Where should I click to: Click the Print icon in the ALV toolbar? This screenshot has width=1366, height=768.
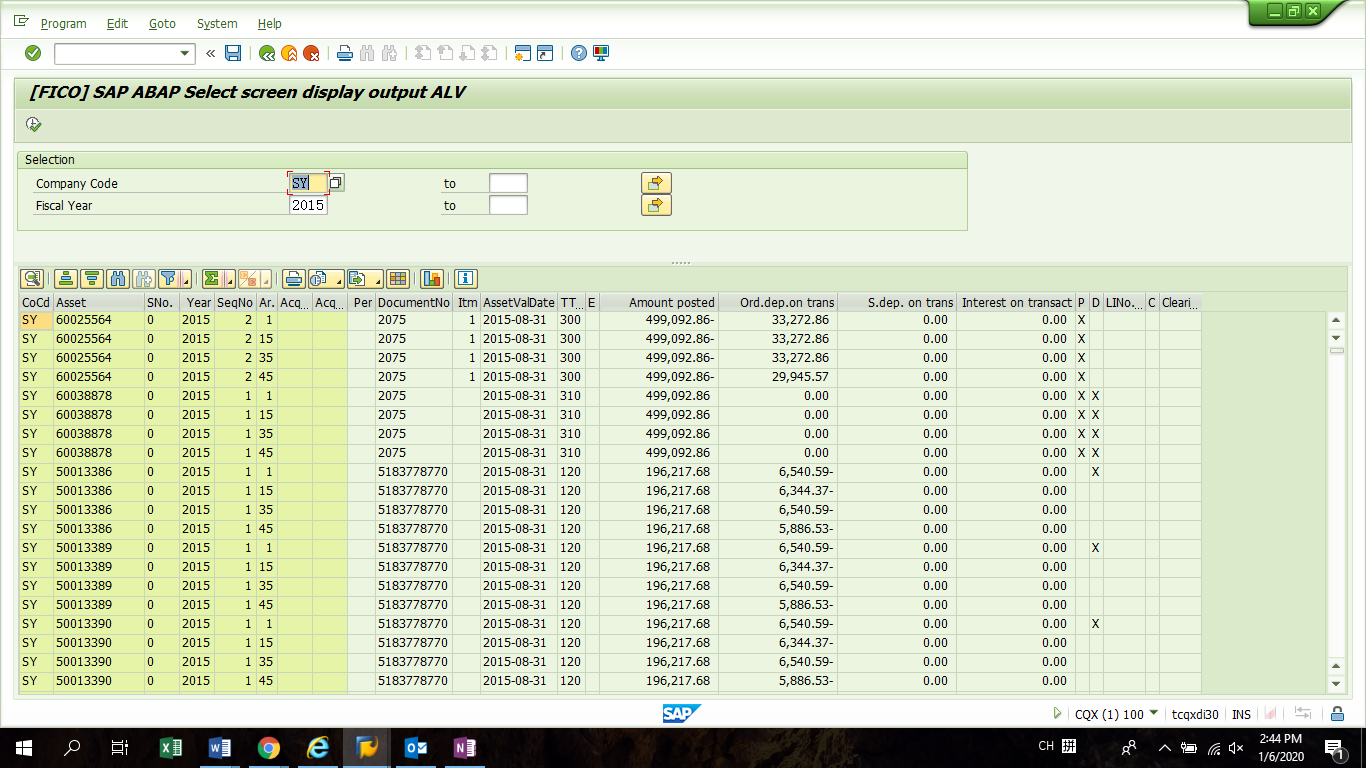point(292,279)
